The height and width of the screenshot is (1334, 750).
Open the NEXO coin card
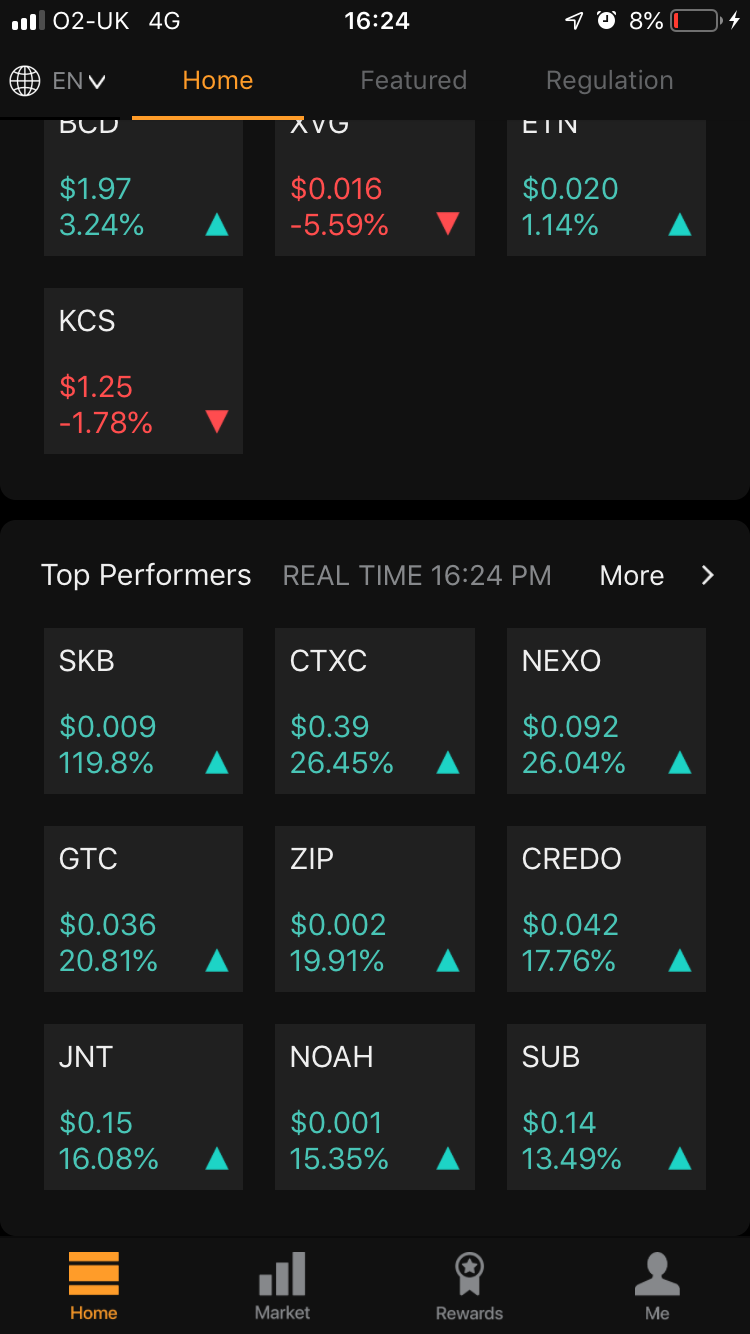606,711
